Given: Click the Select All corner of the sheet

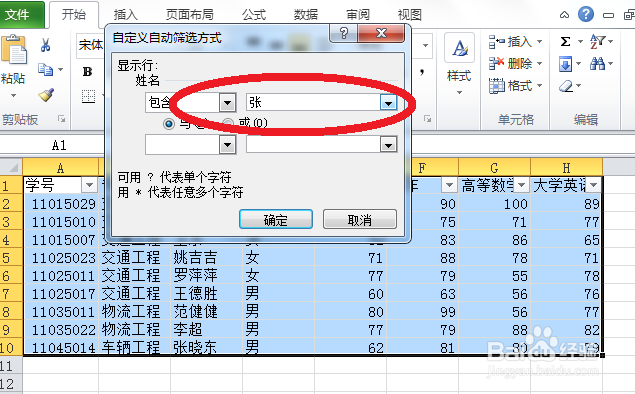Looking at the screenshot, I should 11,167.
